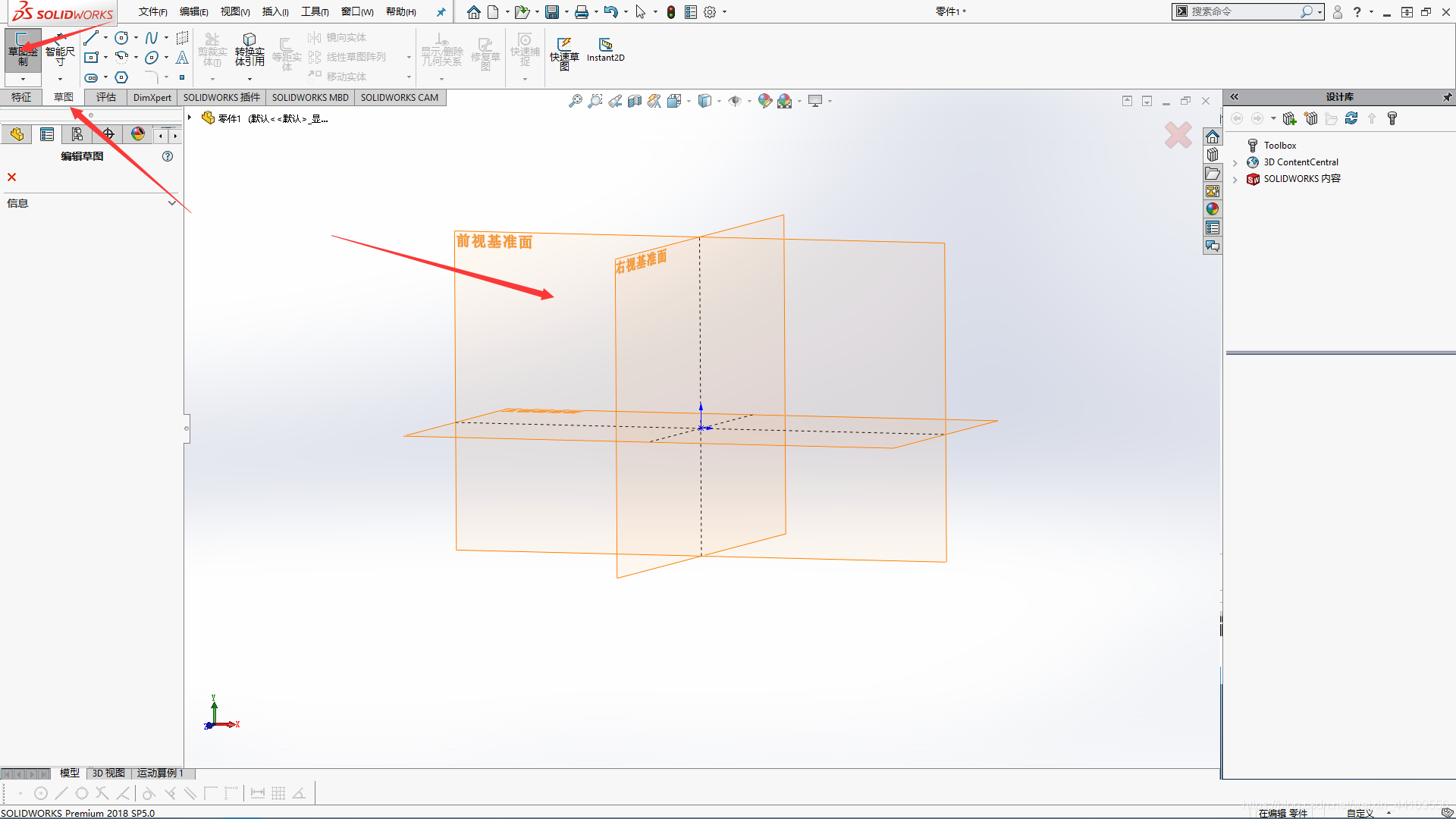Collapse the 信息 section chevron
The image size is (1456, 819).
(x=172, y=203)
